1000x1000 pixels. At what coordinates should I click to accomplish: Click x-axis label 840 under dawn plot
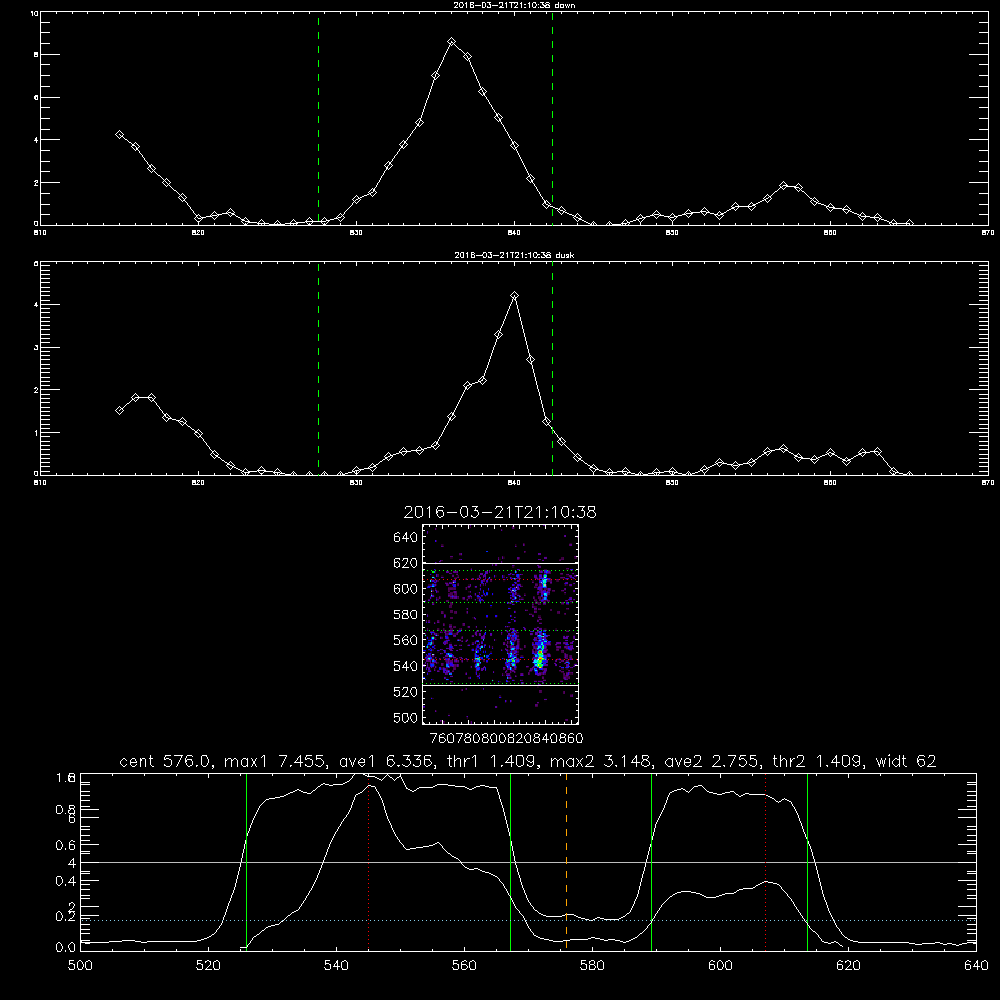tap(515, 233)
